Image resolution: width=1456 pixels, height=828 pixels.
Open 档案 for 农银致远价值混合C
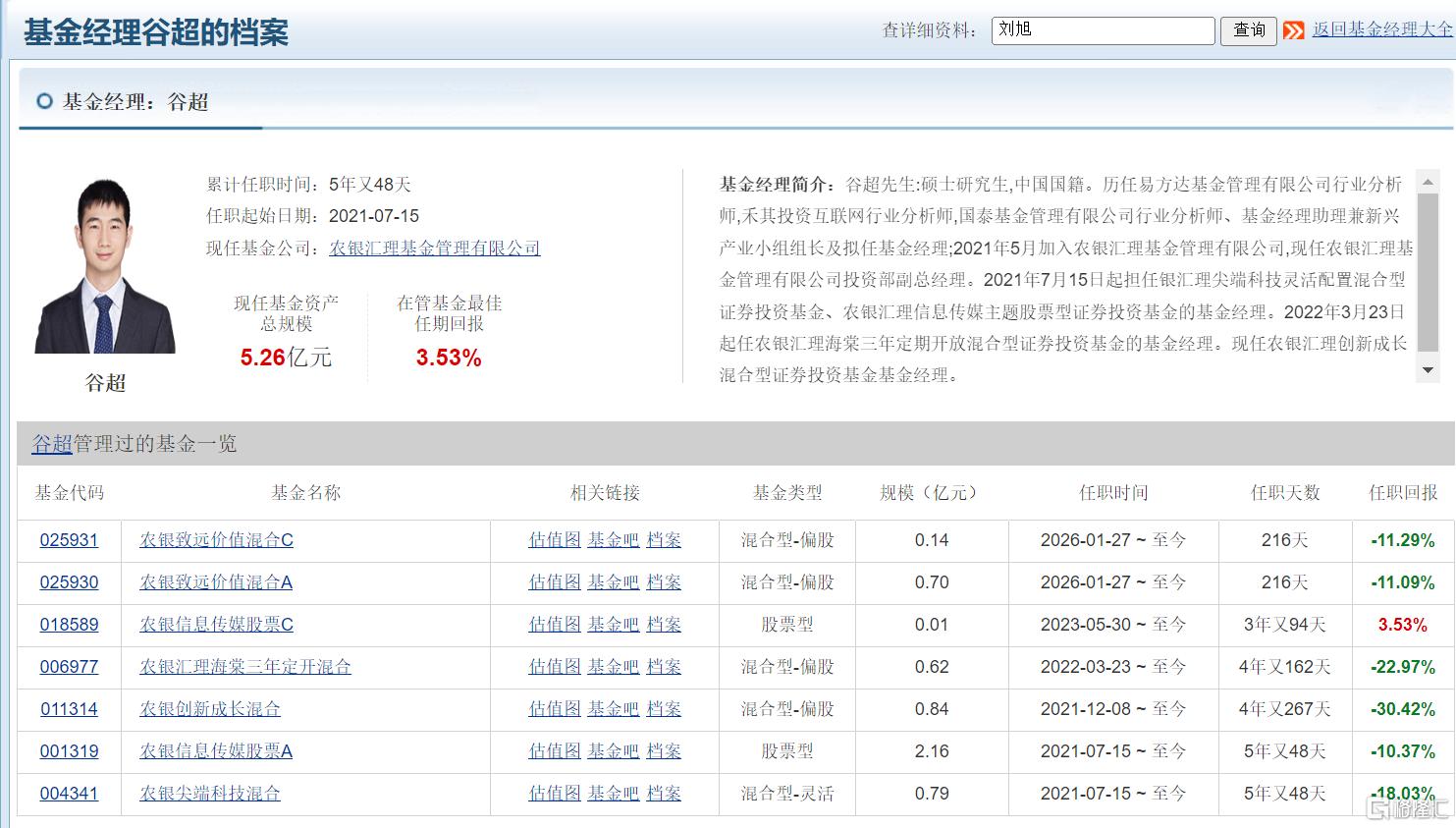click(x=664, y=540)
